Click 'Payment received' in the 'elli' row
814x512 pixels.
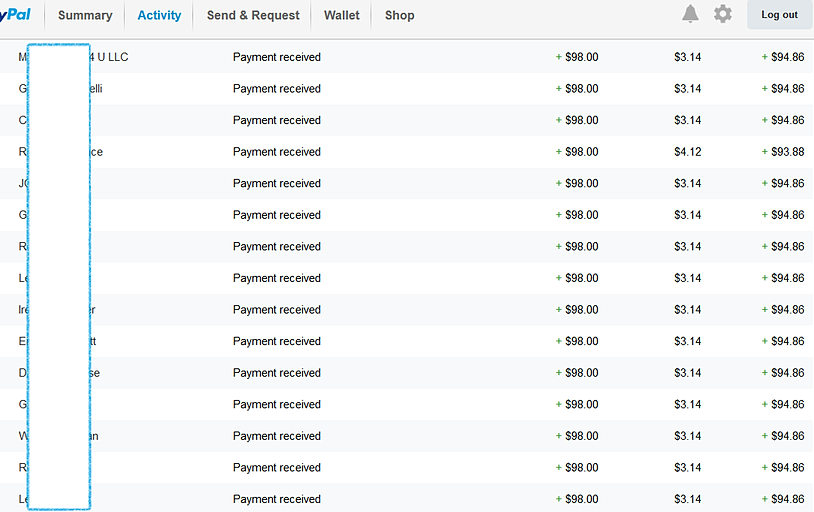277,89
